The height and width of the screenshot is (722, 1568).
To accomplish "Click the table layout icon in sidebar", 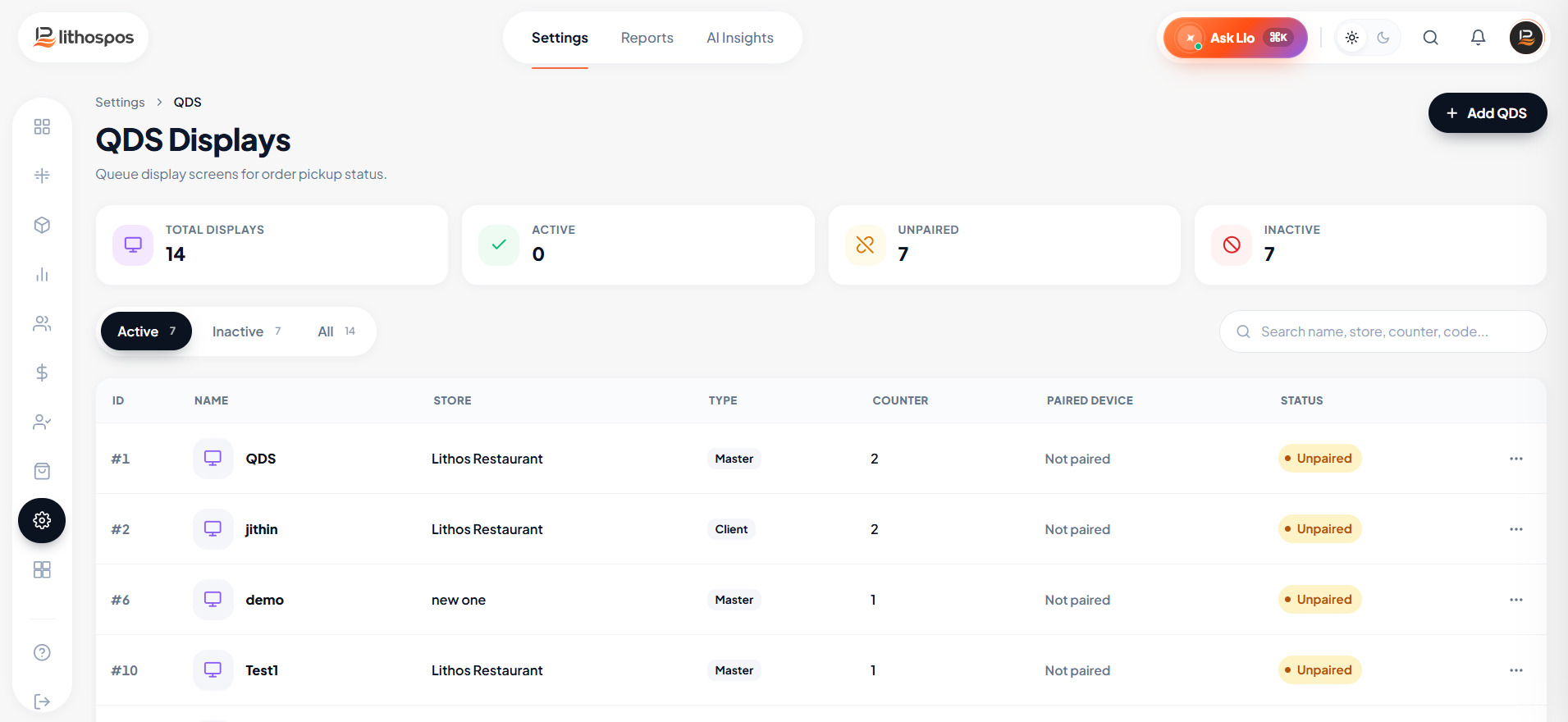I will coord(42,176).
